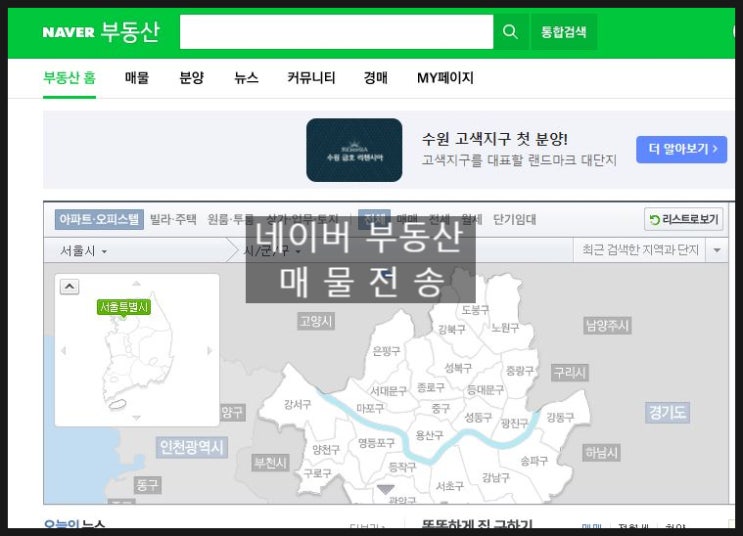Click the 더 알아보기 banner button
The height and width of the screenshot is (536, 743).
[681, 149]
